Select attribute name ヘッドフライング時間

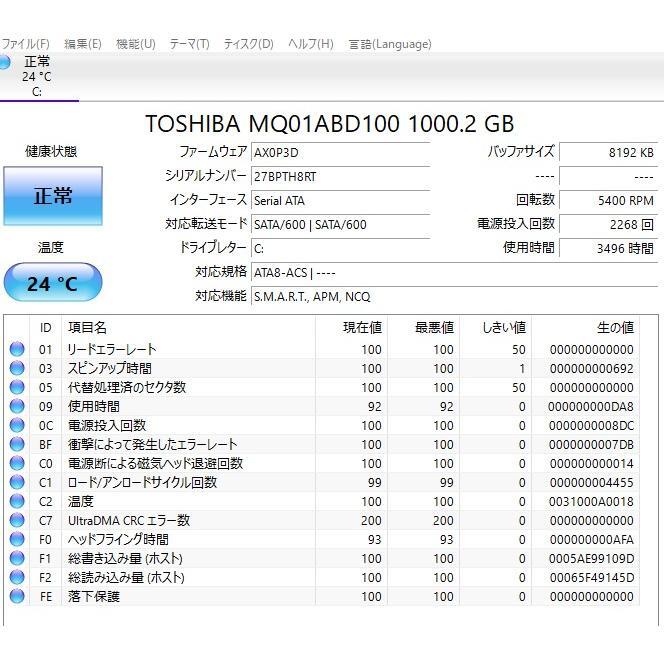[118, 540]
